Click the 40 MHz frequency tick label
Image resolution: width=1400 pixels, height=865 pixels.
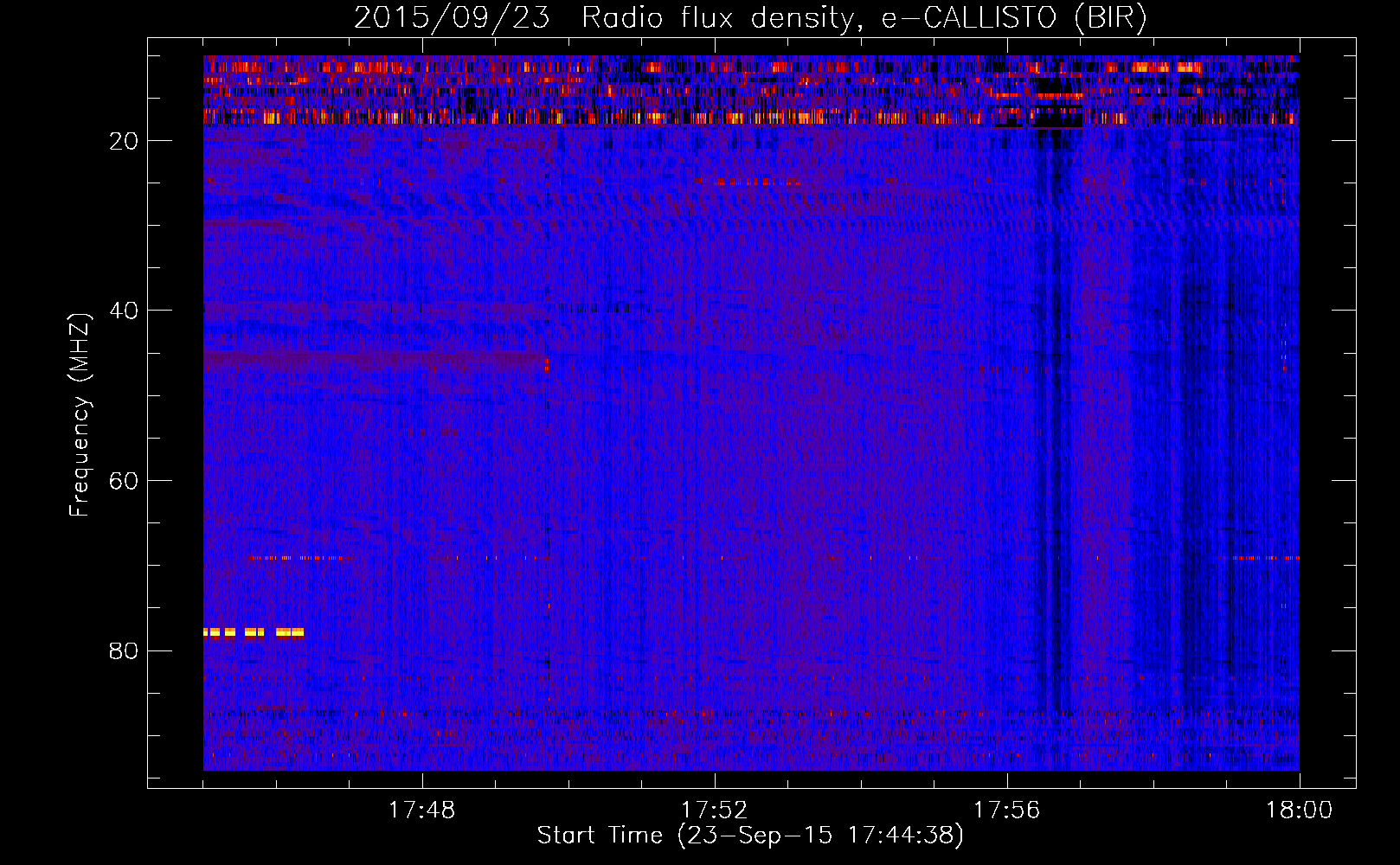(124, 311)
